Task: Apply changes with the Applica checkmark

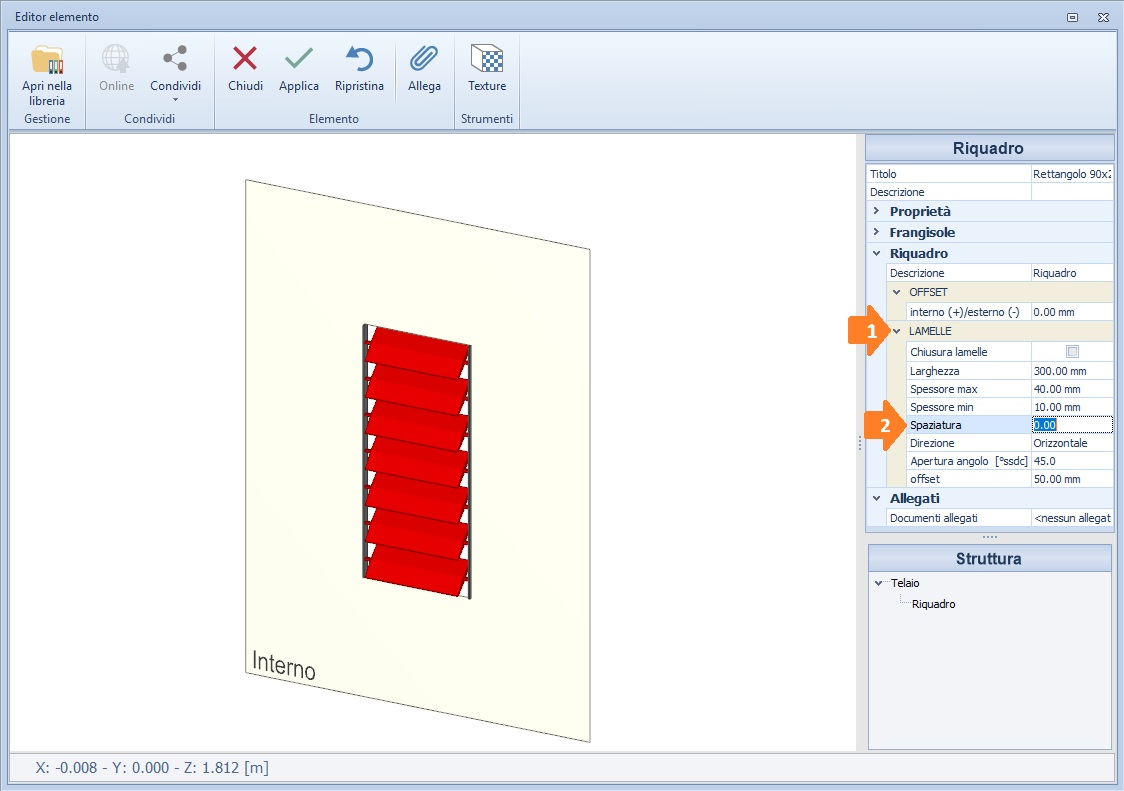Action: click(299, 60)
